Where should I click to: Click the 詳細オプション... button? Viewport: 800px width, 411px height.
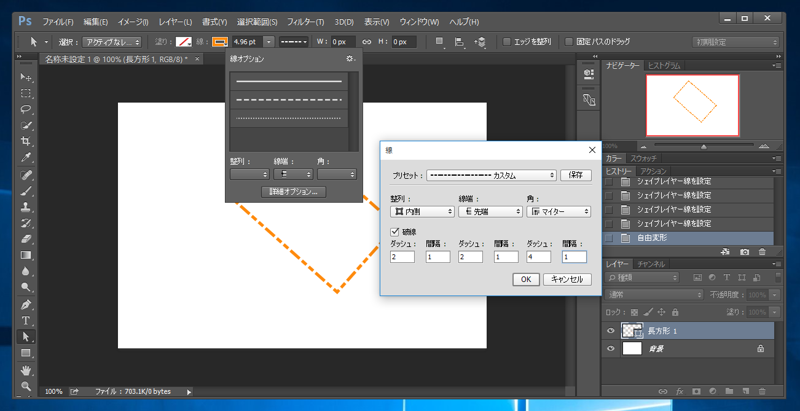point(293,192)
